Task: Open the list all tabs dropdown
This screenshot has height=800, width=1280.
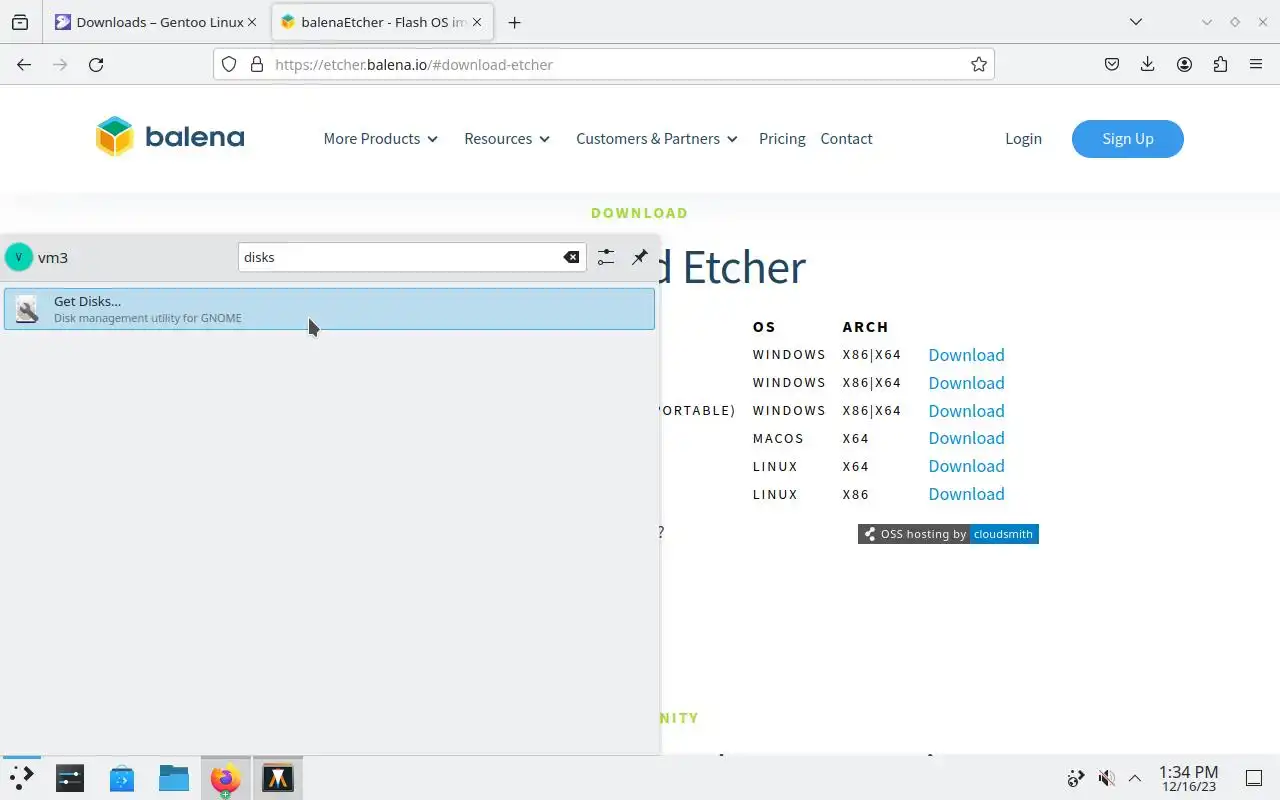Action: [x=1135, y=22]
